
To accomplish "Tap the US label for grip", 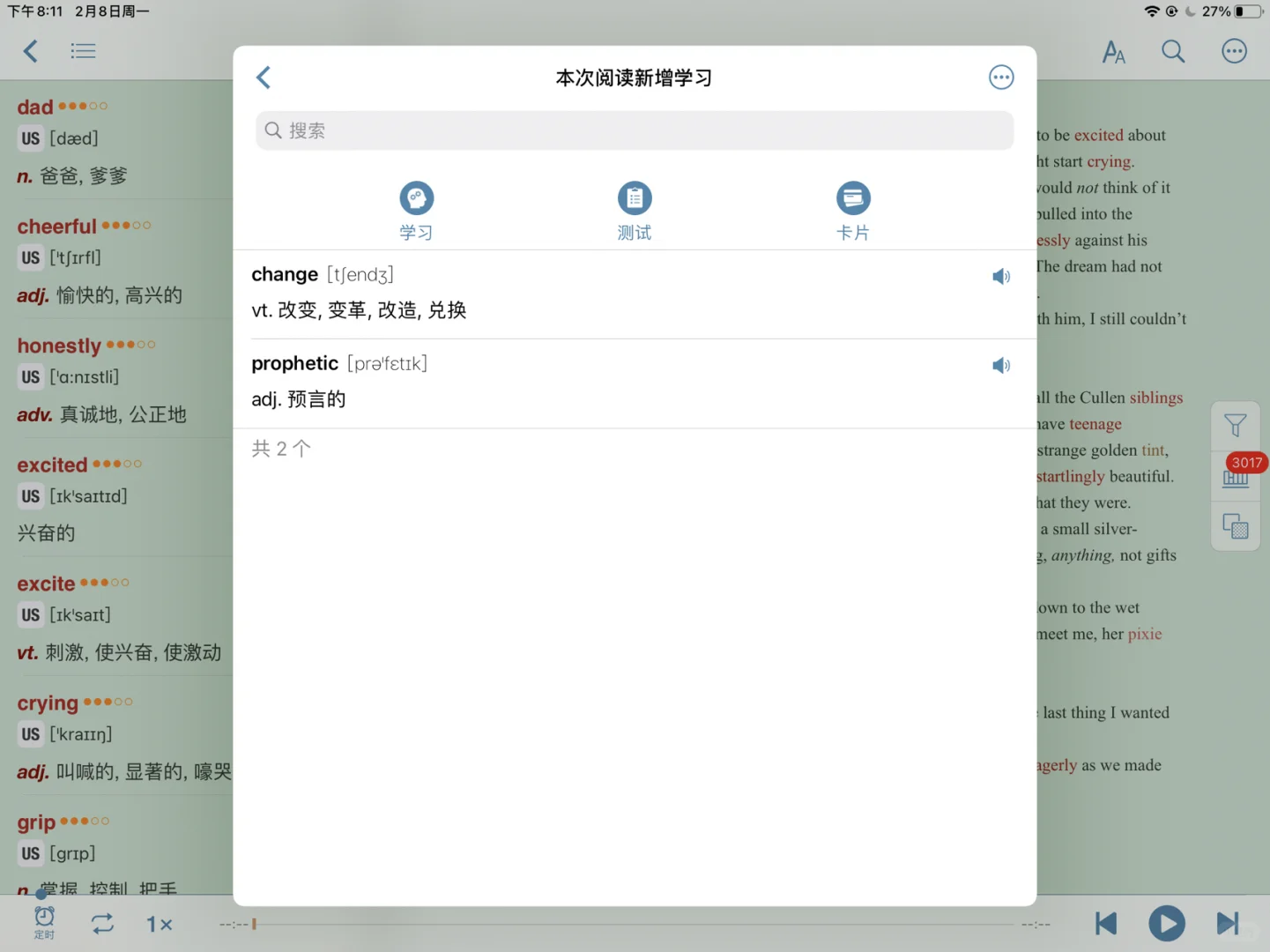I will click(x=31, y=853).
